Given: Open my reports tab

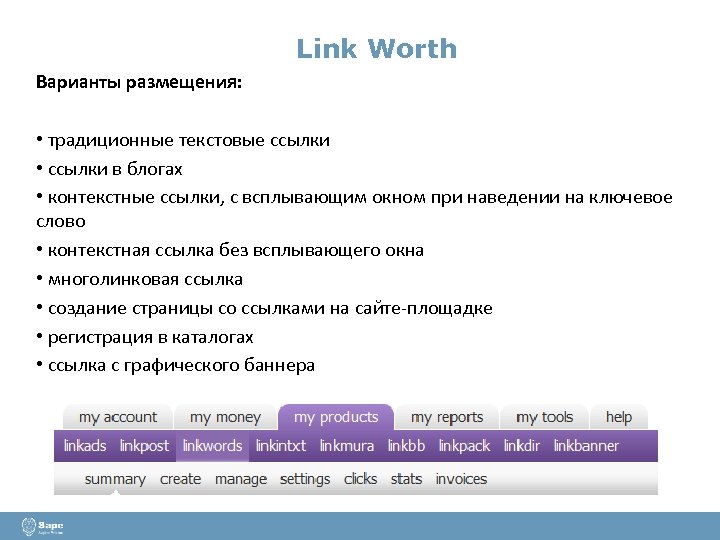Looking at the screenshot, I should click(x=447, y=417).
